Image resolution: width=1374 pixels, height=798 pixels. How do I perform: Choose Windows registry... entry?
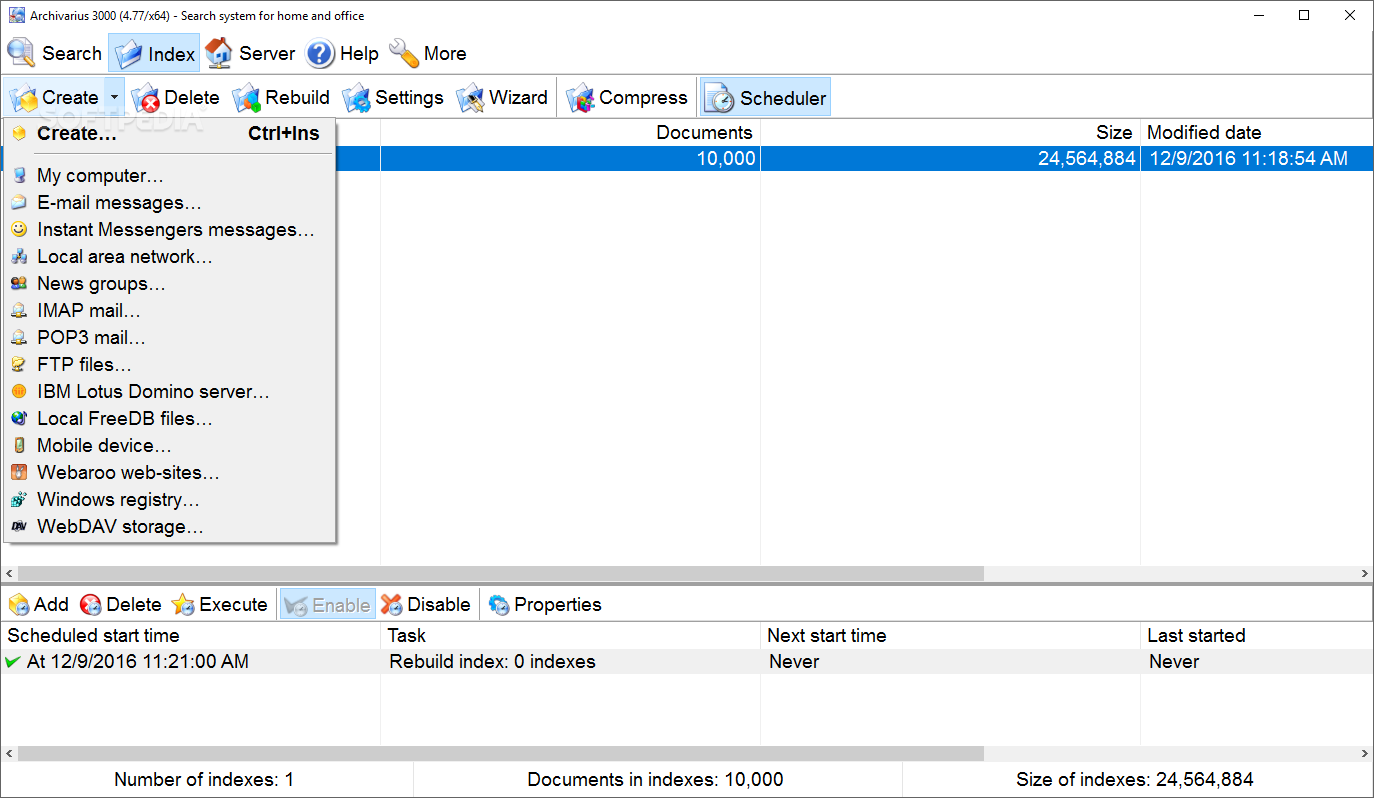[x=170, y=500]
